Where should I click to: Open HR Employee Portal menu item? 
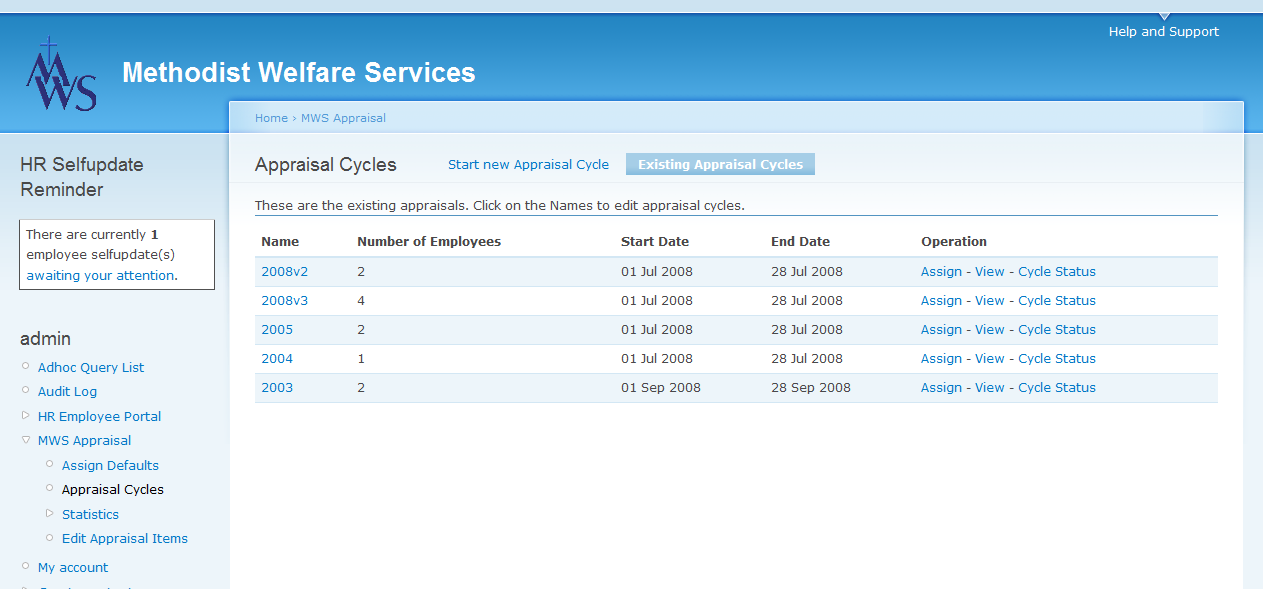pyautogui.click(x=99, y=416)
